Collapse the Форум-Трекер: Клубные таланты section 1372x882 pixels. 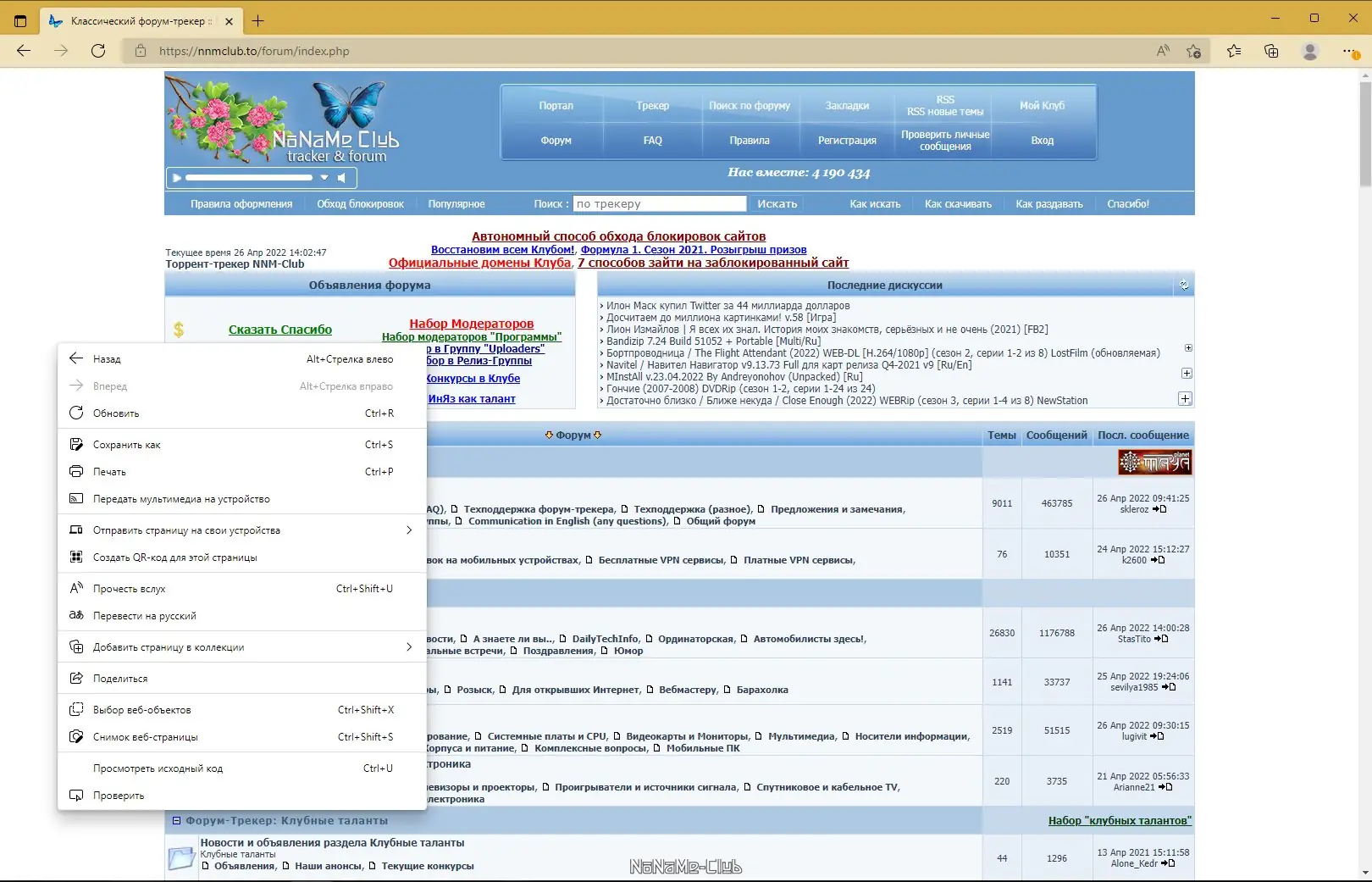click(x=177, y=820)
